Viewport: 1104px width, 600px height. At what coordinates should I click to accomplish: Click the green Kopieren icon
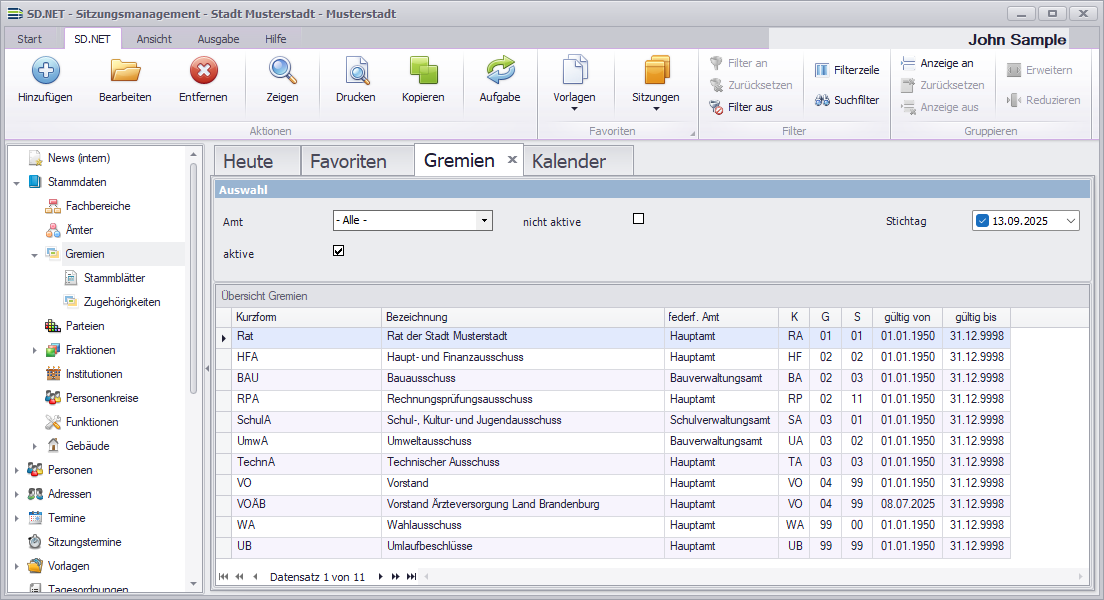point(423,71)
